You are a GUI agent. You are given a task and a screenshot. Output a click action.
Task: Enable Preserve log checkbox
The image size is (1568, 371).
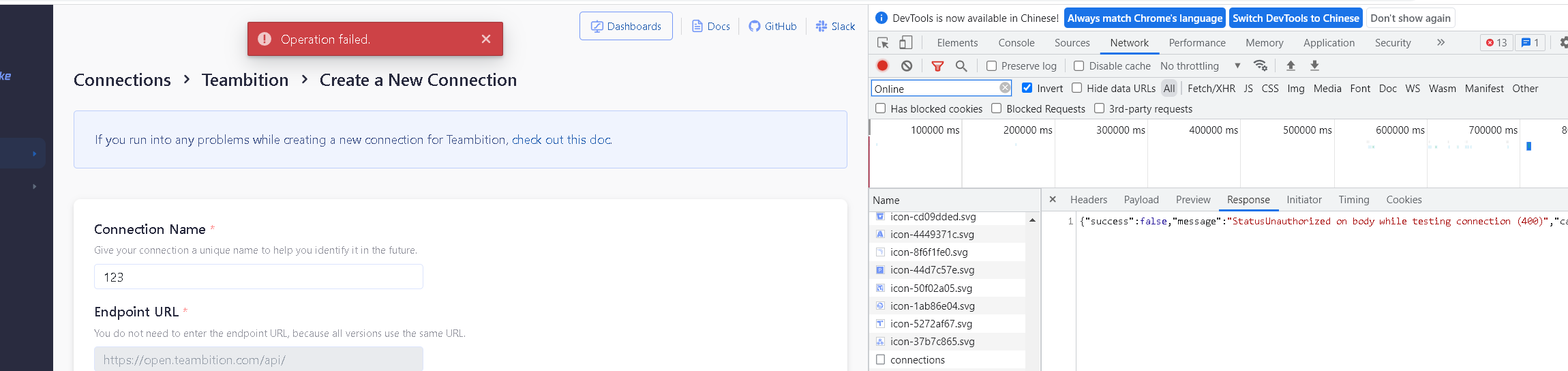tap(992, 66)
